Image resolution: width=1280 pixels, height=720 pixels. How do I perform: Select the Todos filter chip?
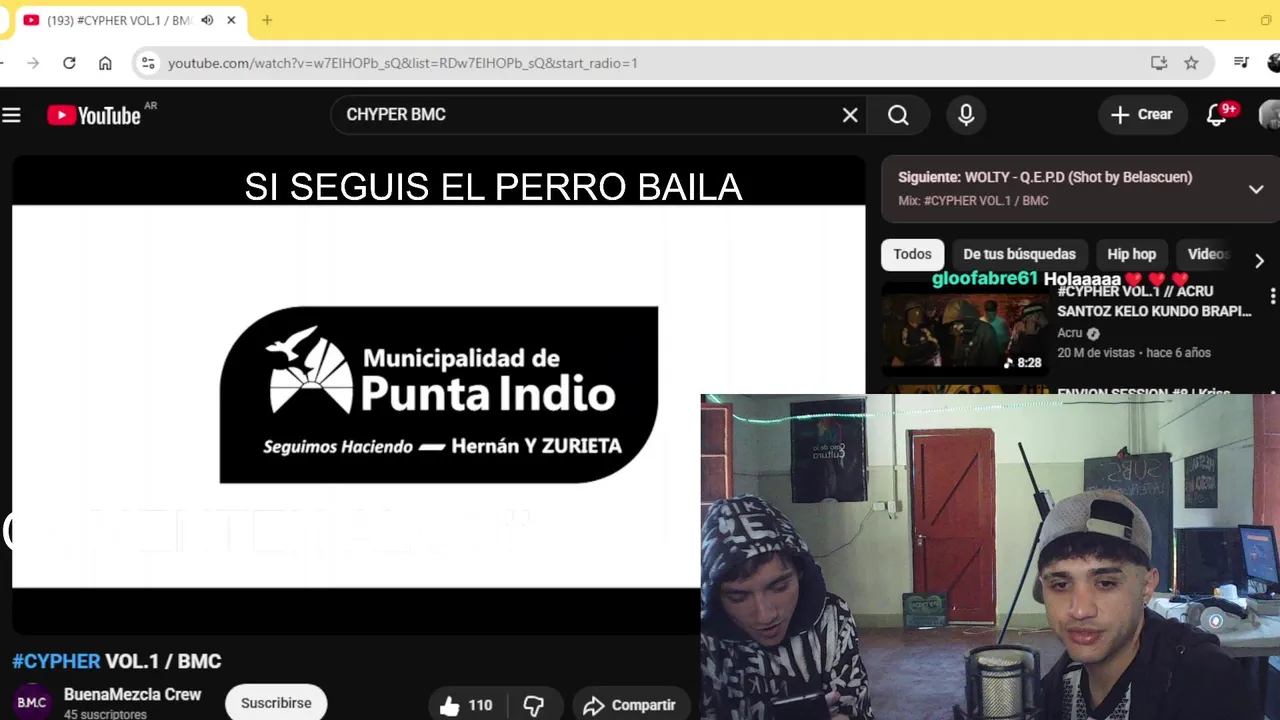coord(912,255)
